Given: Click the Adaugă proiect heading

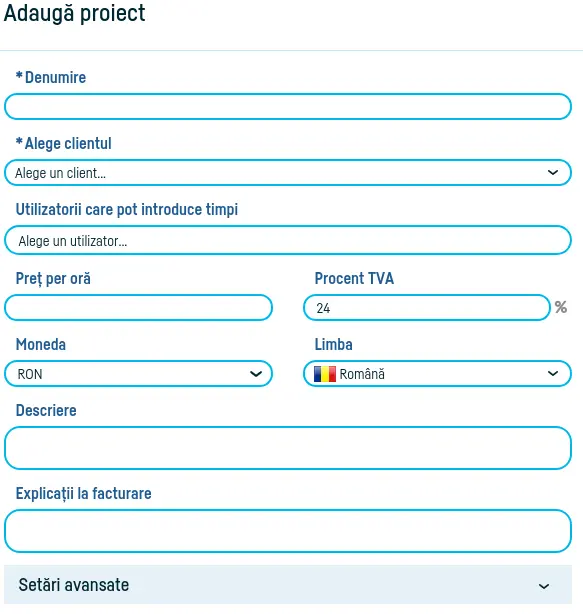Looking at the screenshot, I should pos(74,13).
